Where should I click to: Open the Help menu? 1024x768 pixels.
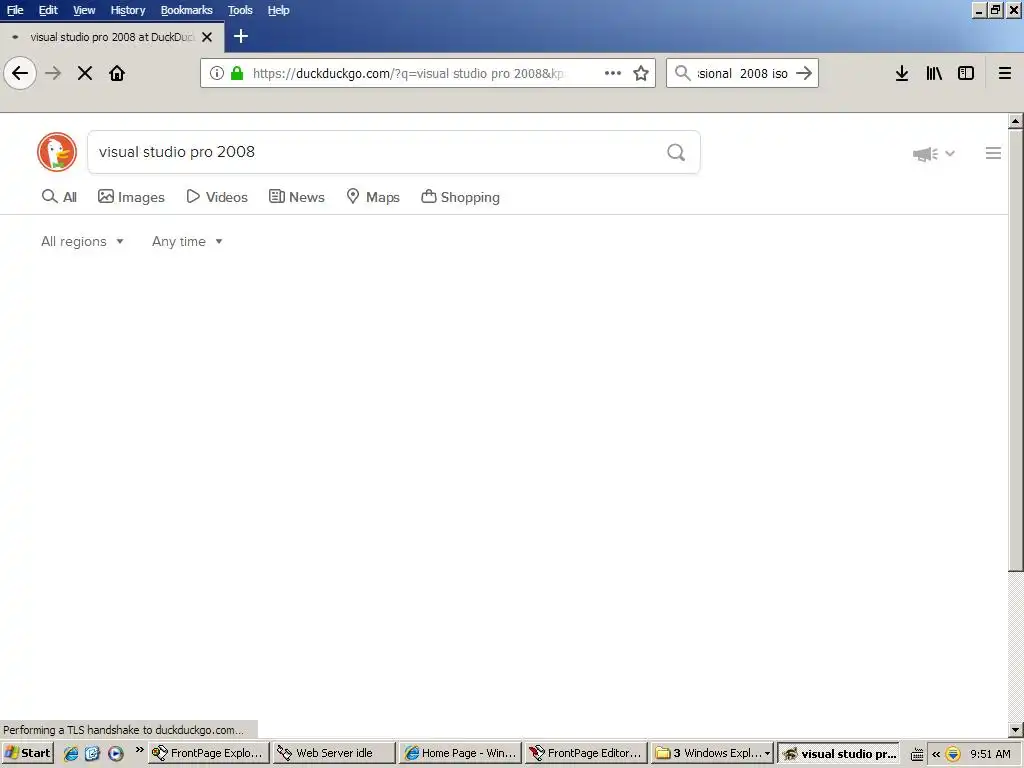point(278,10)
